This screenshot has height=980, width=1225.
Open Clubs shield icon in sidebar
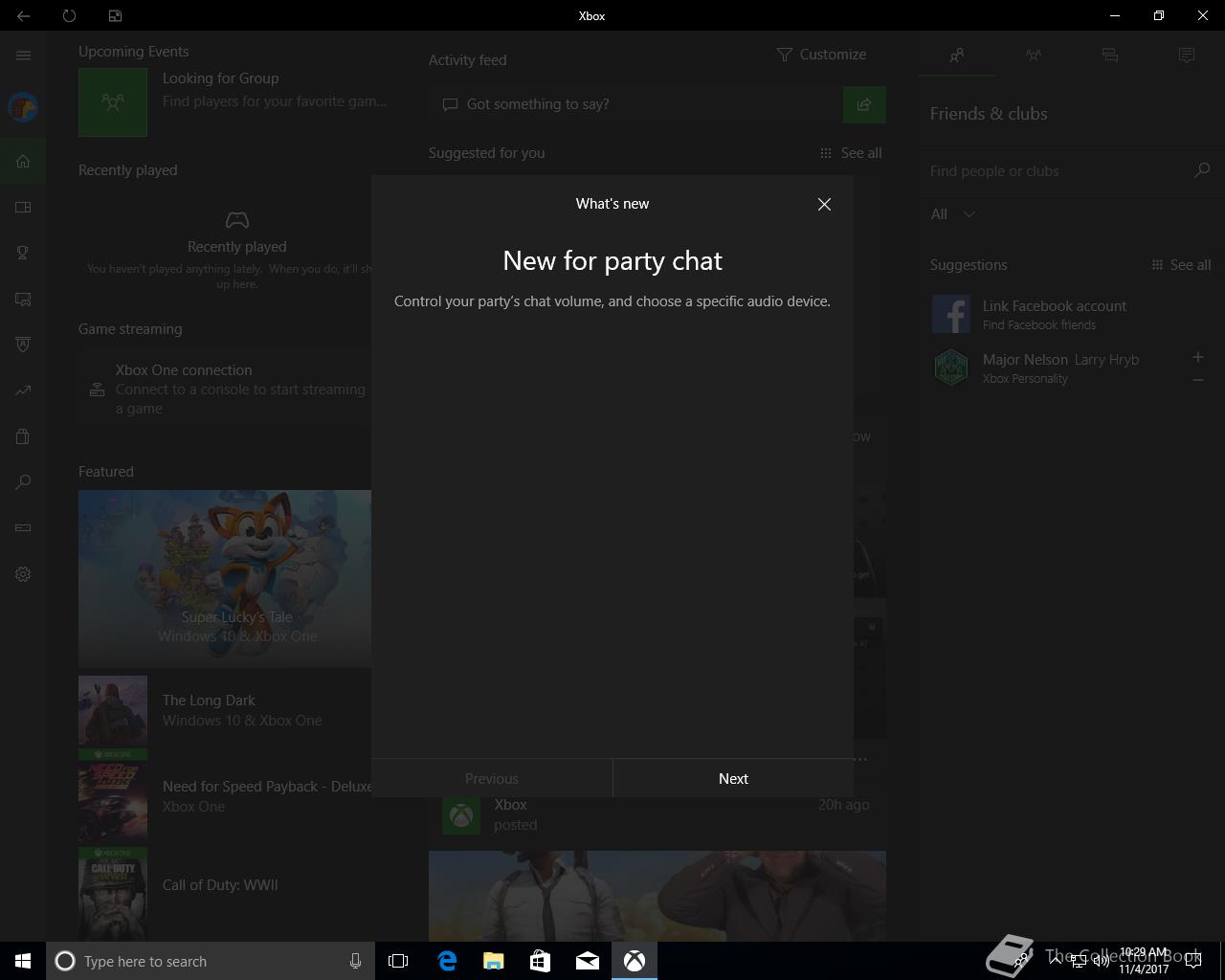(23, 345)
